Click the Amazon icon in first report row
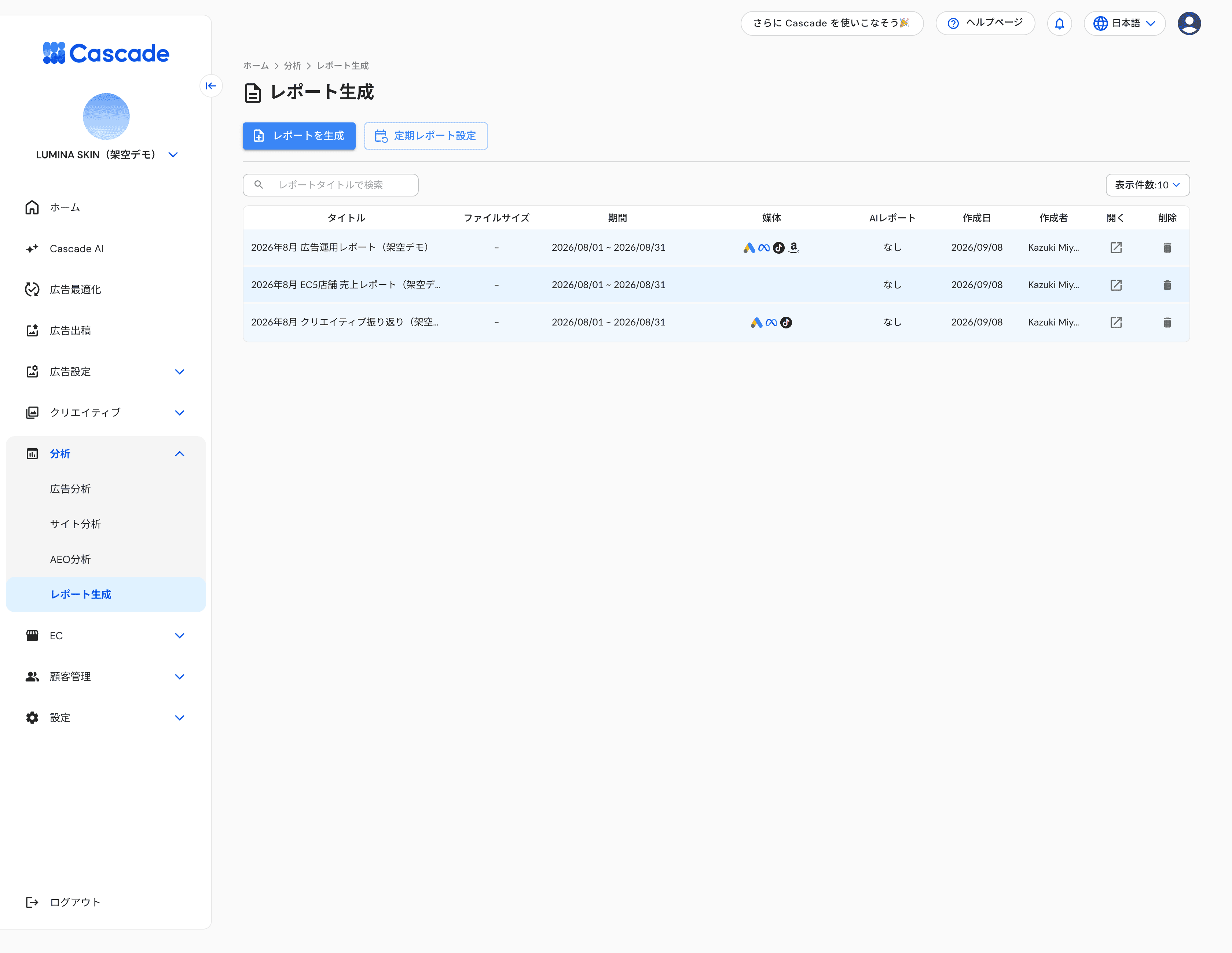The height and width of the screenshot is (953, 1232). click(794, 247)
